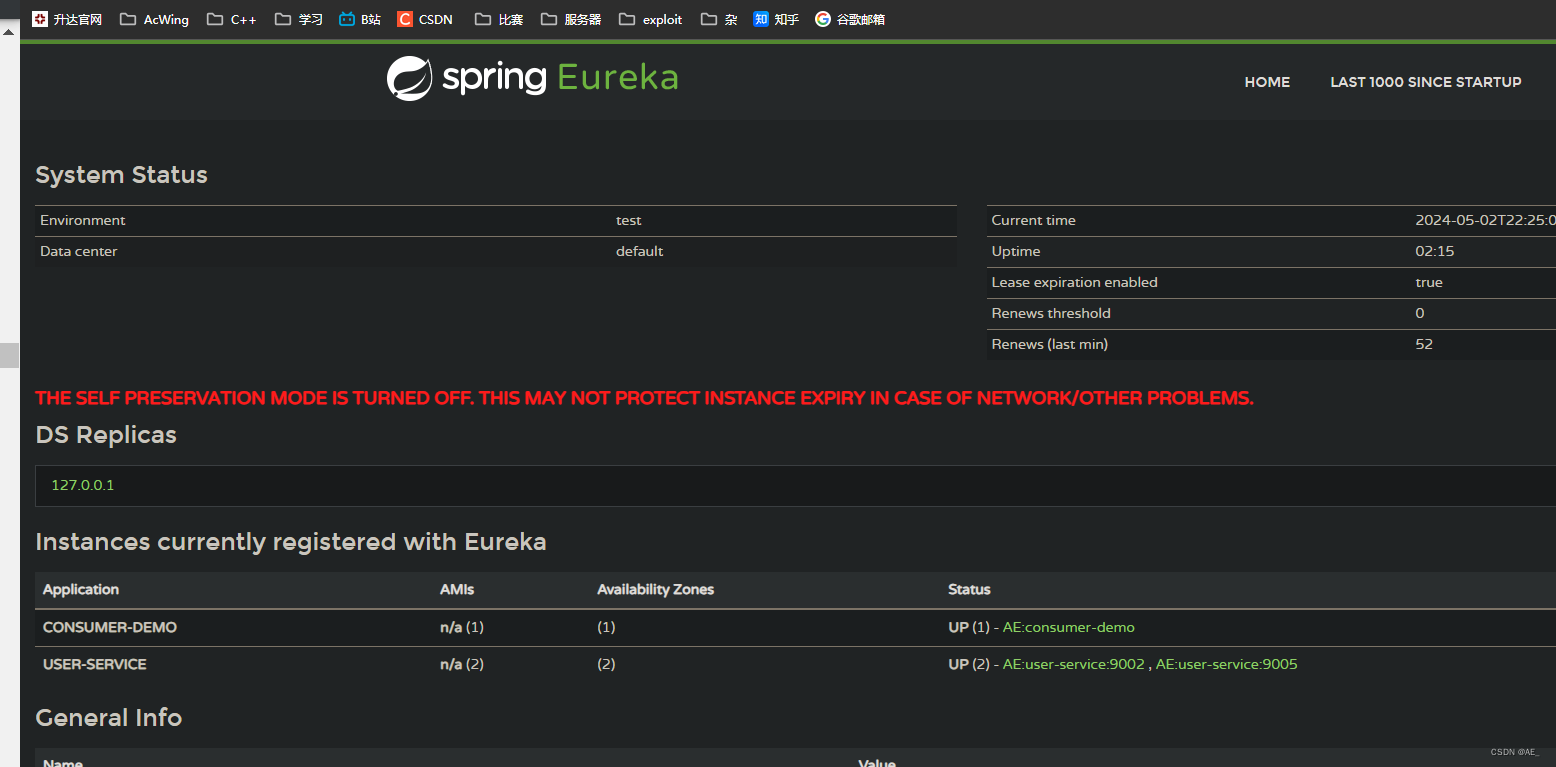
Task: Click the Lease expiration enabled 'true' value
Action: (1429, 282)
